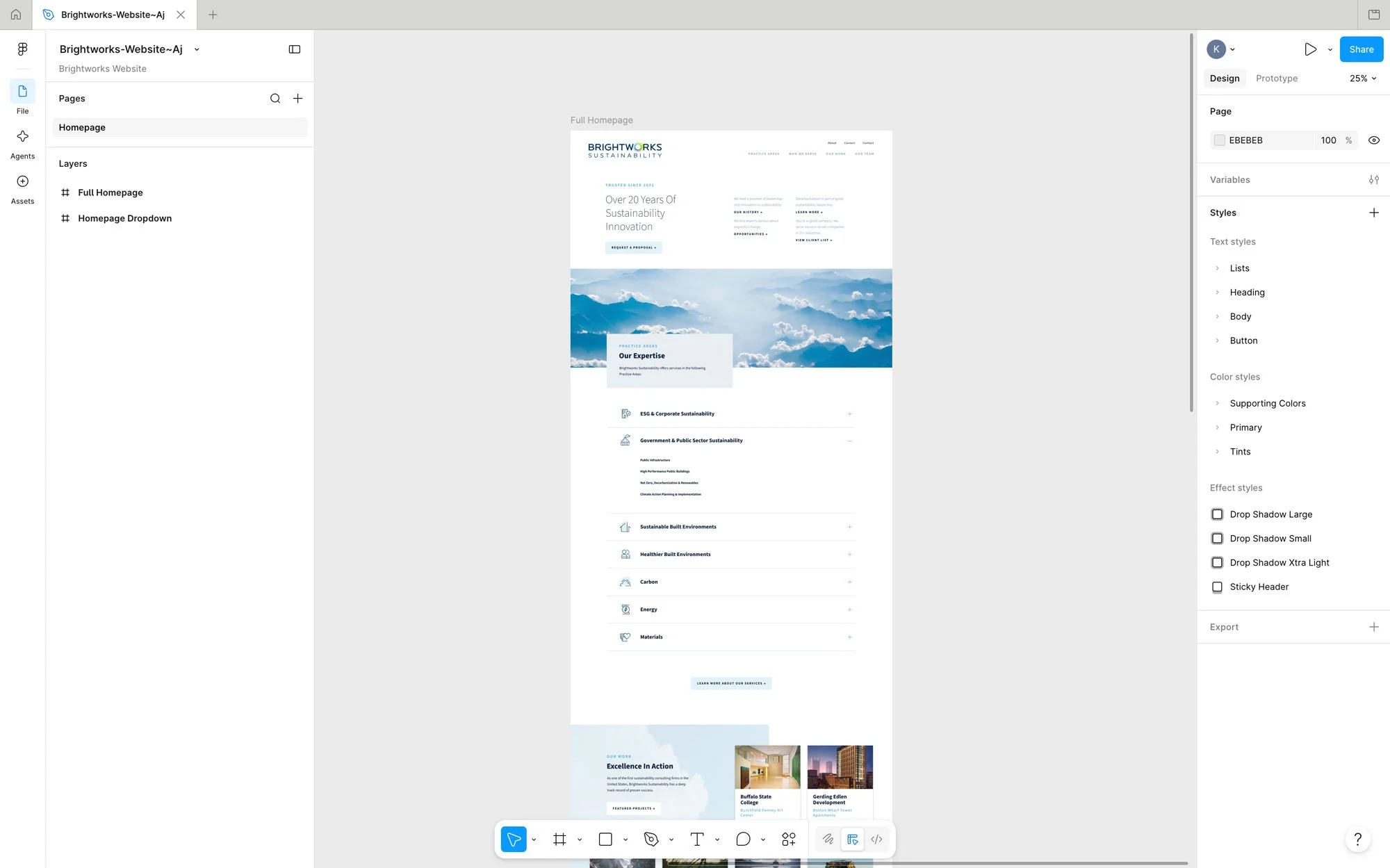This screenshot has width=1390, height=868.
Task: Open variables settings icon
Action: click(x=1374, y=180)
